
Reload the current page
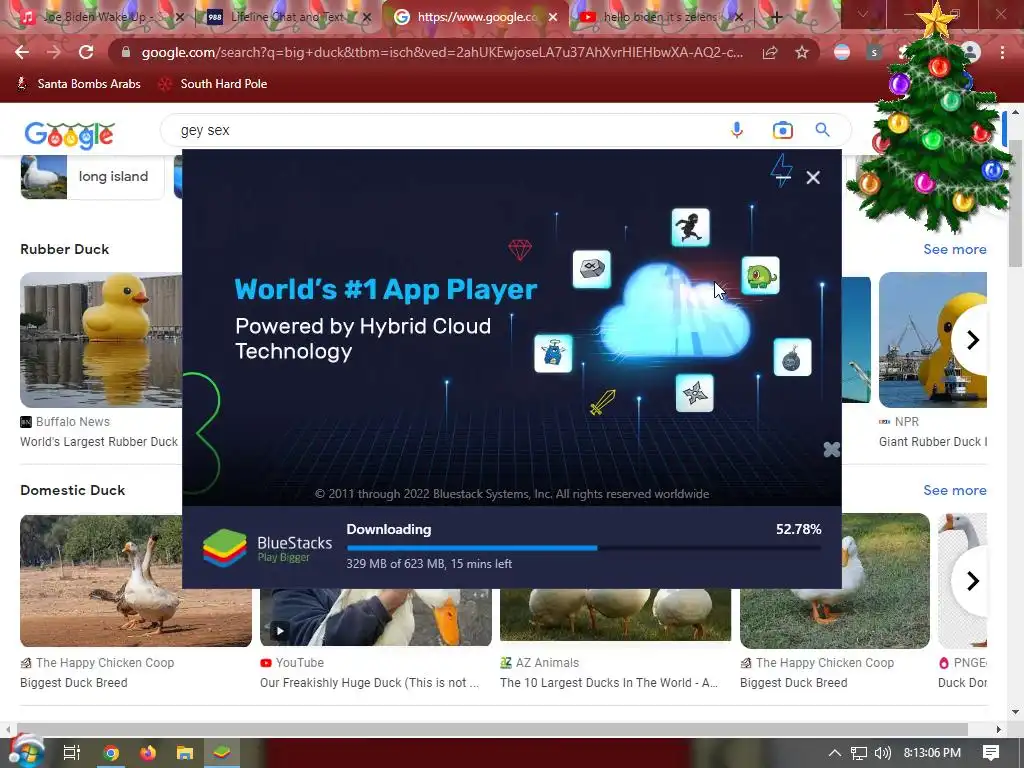pos(86,52)
